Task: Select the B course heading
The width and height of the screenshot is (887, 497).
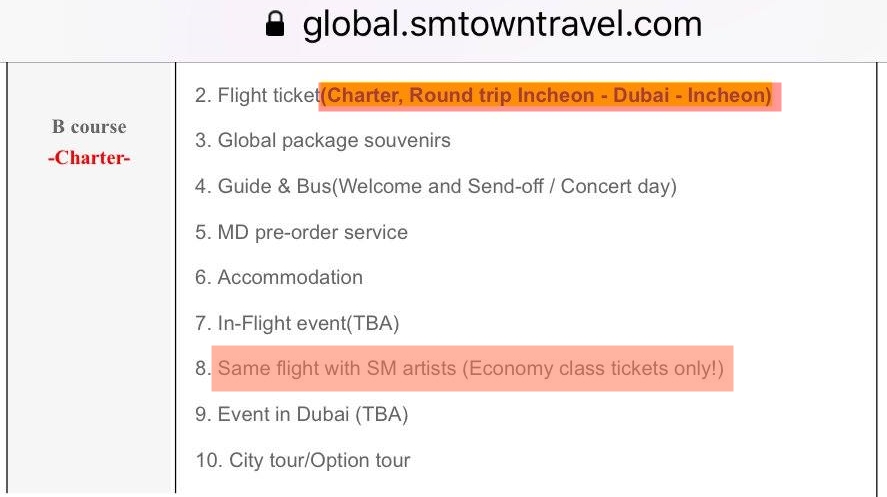Action: [89, 127]
